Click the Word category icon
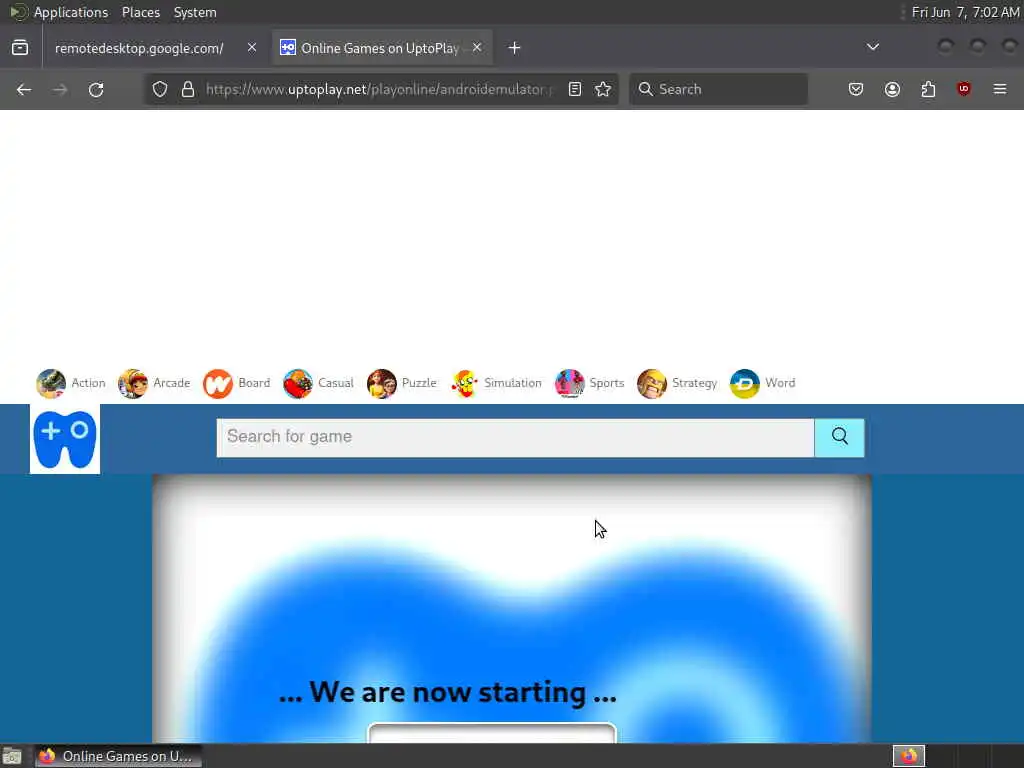The height and width of the screenshot is (768, 1024). (744, 383)
